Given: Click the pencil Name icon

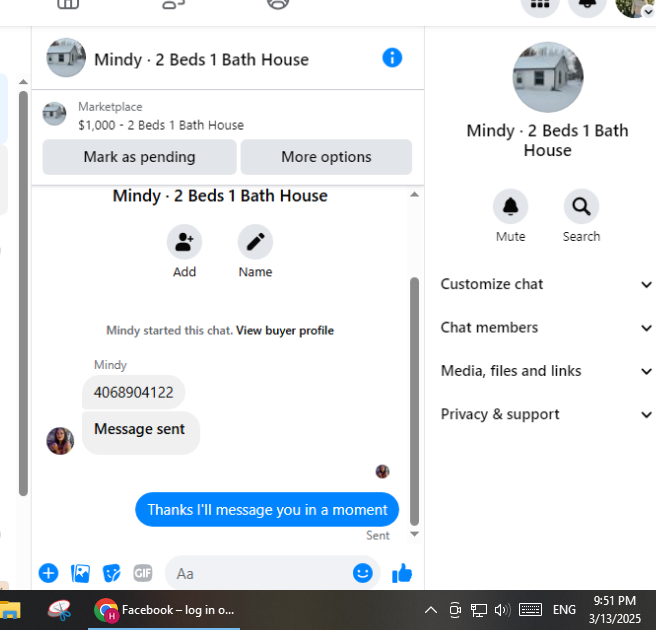Looking at the screenshot, I should coord(255,242).
